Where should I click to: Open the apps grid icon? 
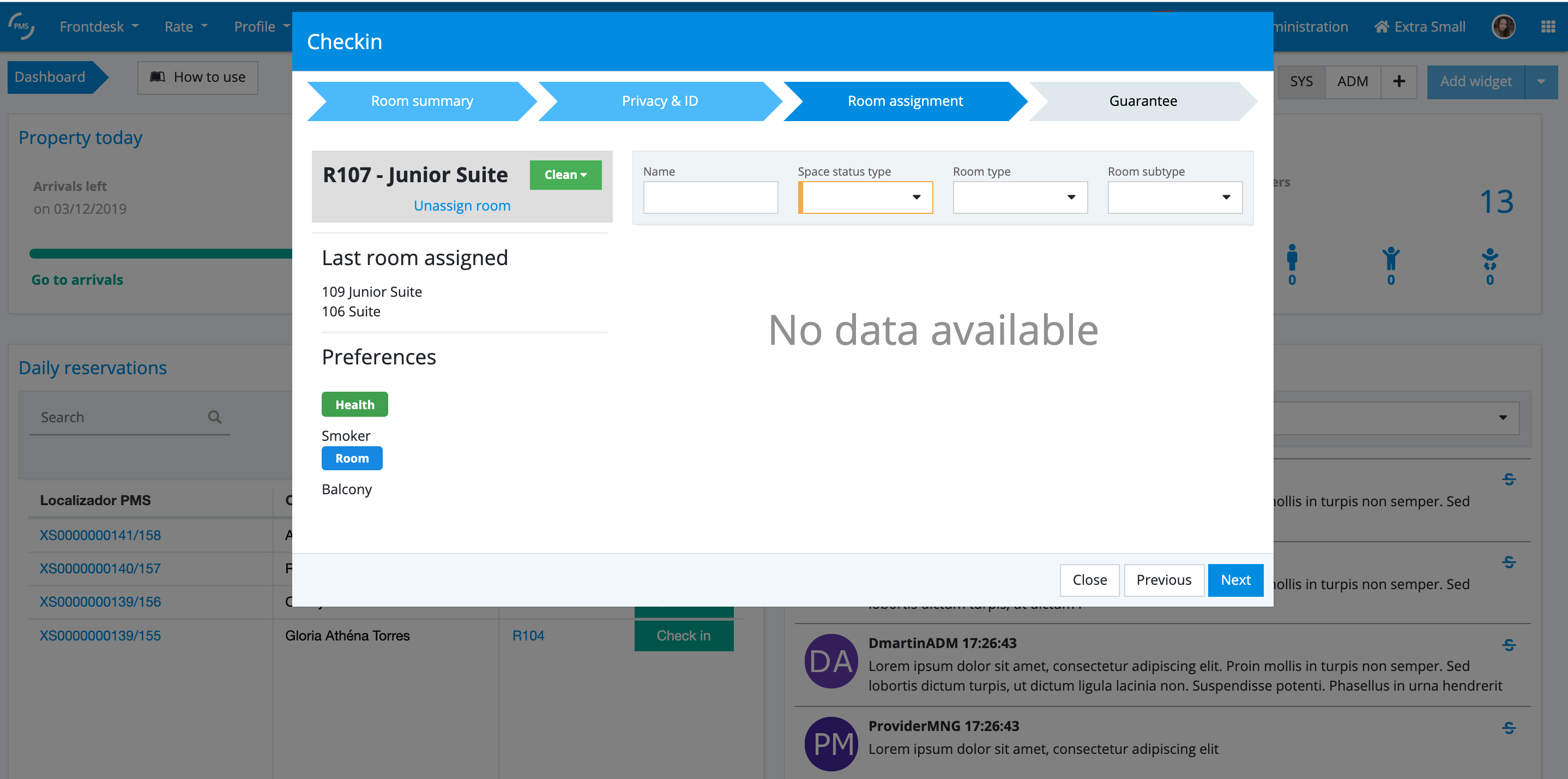tap(1548, 27)
